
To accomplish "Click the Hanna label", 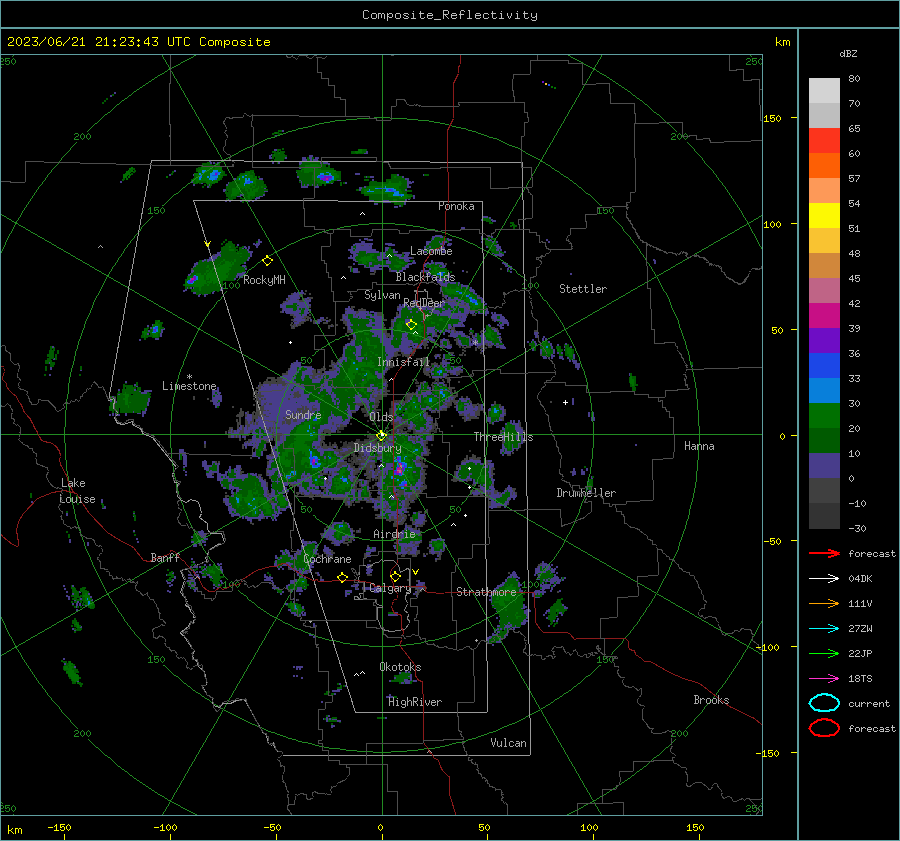I will 699,446.
